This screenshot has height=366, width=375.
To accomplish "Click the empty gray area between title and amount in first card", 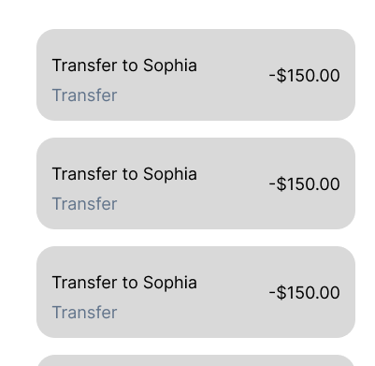I will coord(233,75).
